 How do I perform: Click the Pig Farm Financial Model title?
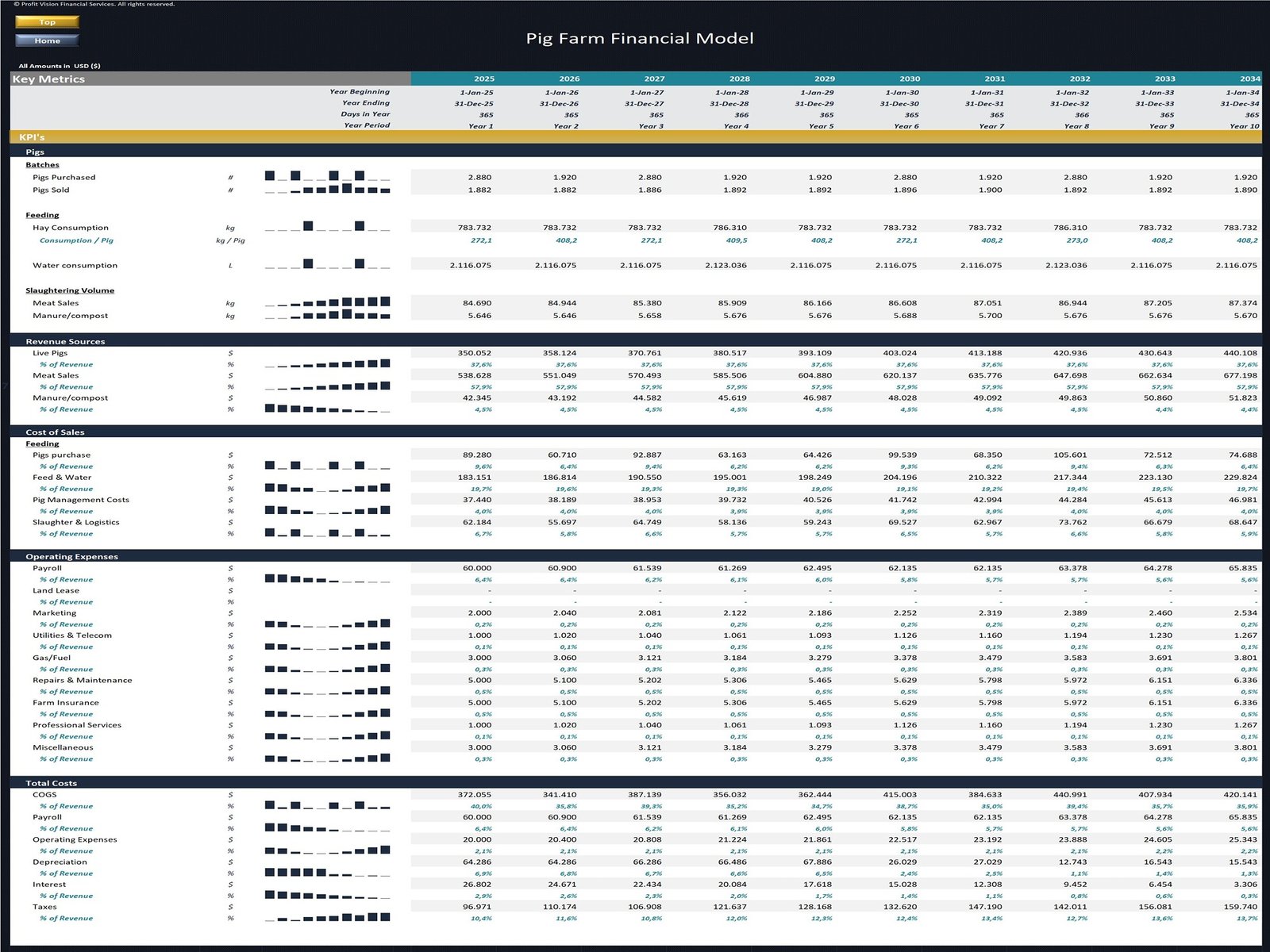tap(640, 38)
